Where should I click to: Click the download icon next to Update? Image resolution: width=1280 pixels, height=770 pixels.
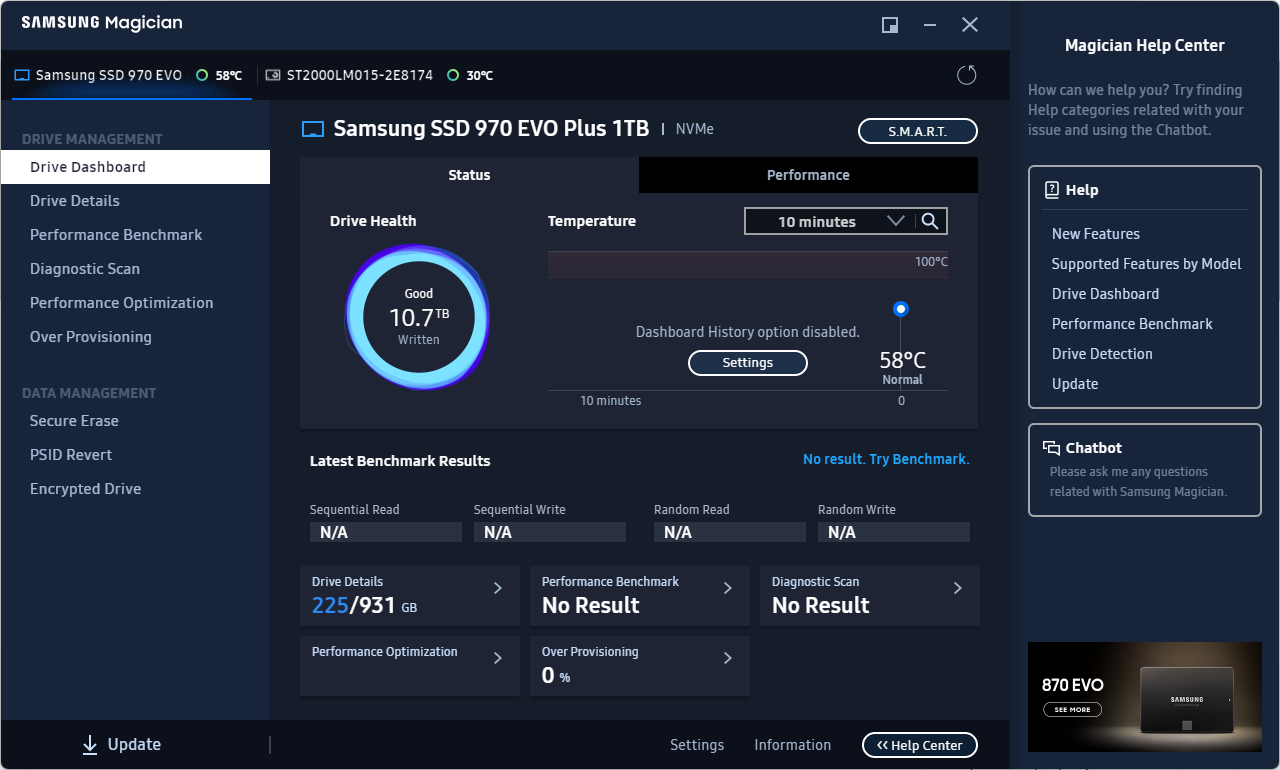pyautogui.click(x=88, y=744)
